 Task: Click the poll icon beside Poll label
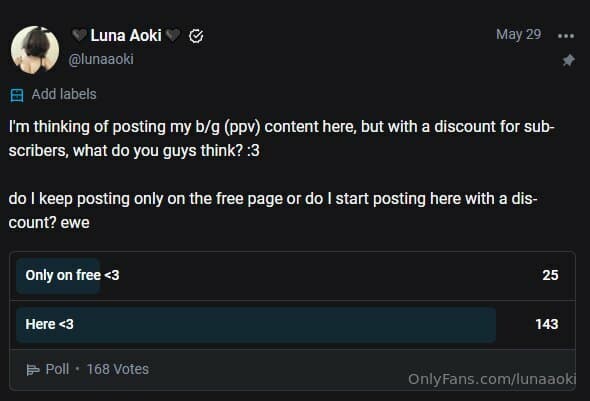pyautogui.click(x=33, y=370)
